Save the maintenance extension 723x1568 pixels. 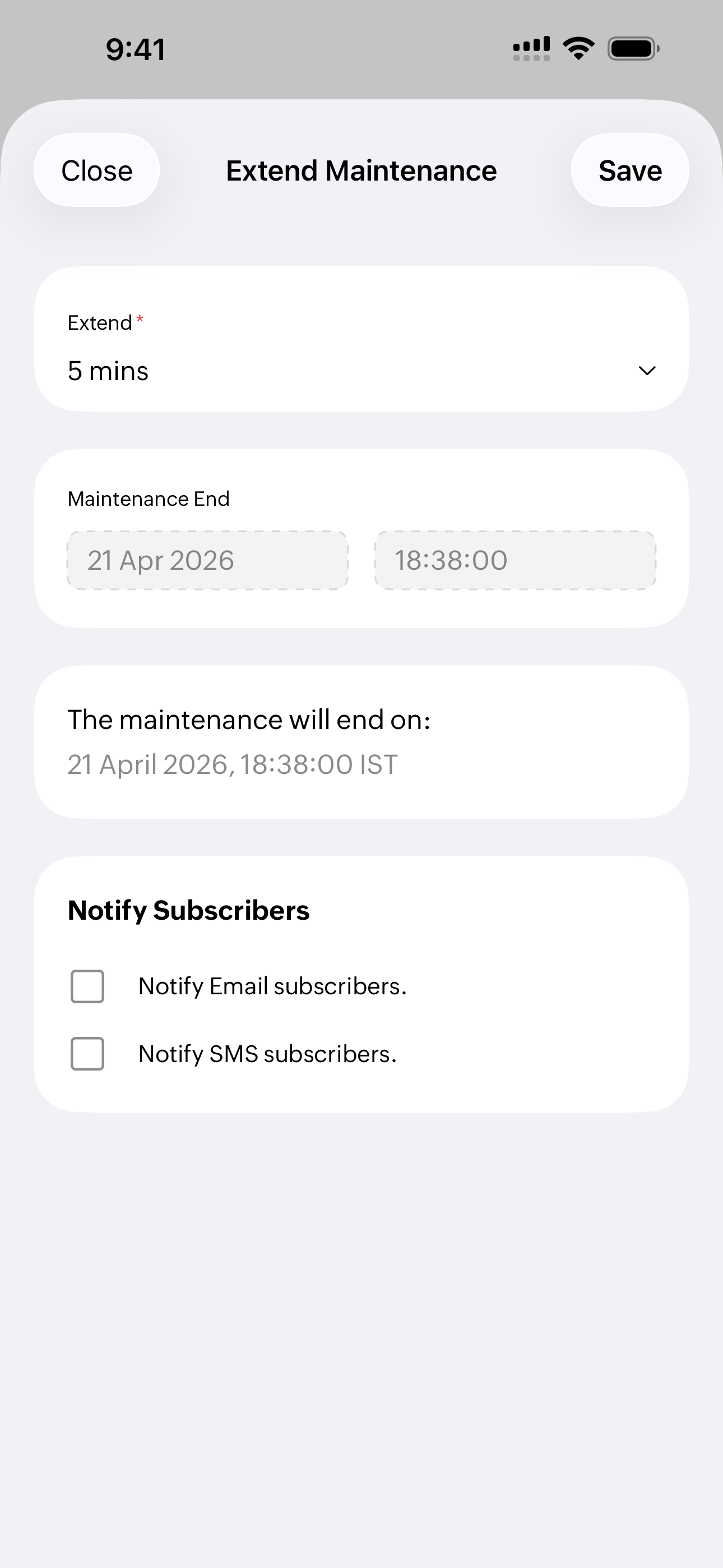[630, 170]
